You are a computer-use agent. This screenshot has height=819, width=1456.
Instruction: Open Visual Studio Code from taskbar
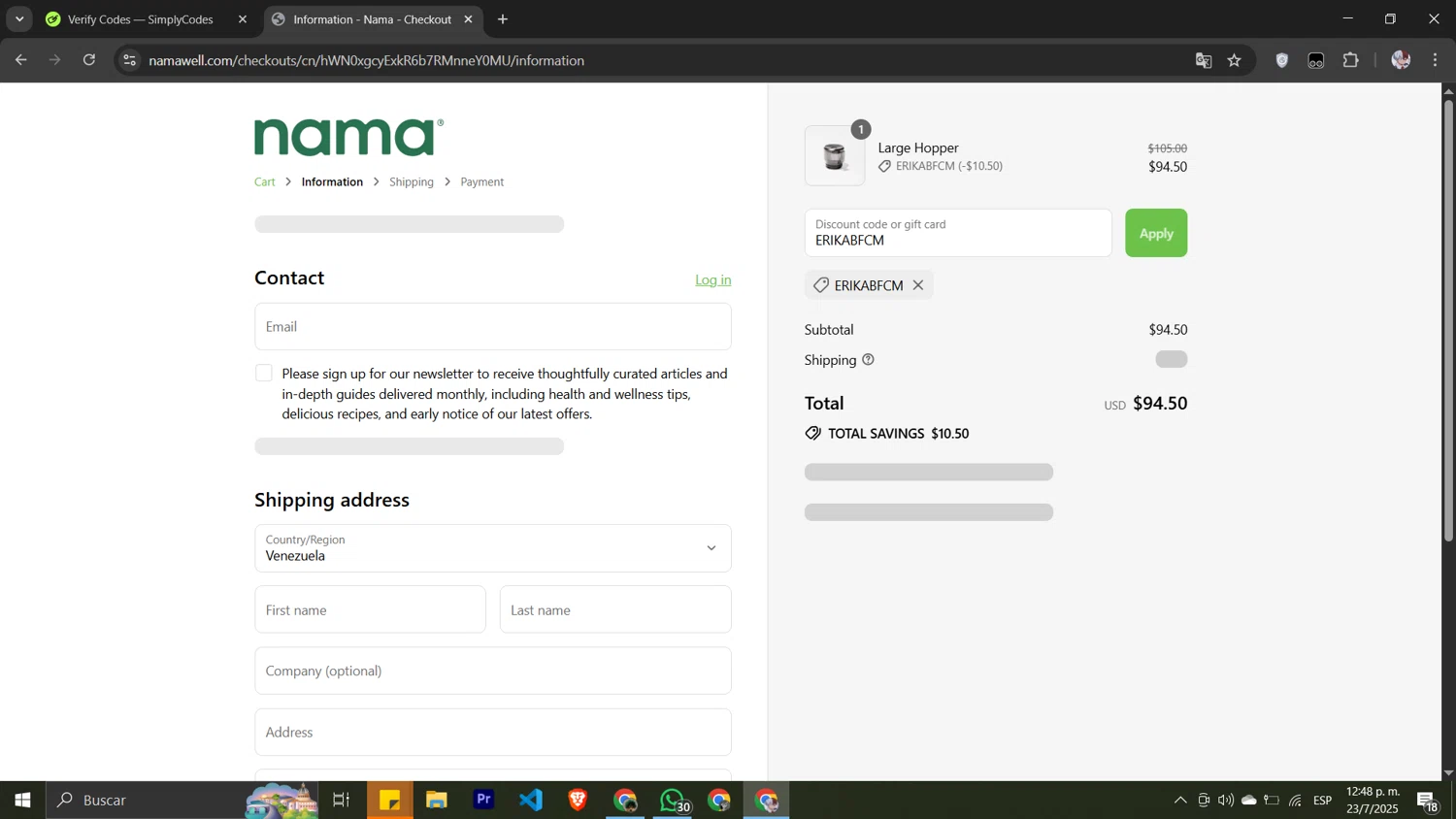pyautogui.click(x=531, y=801)
